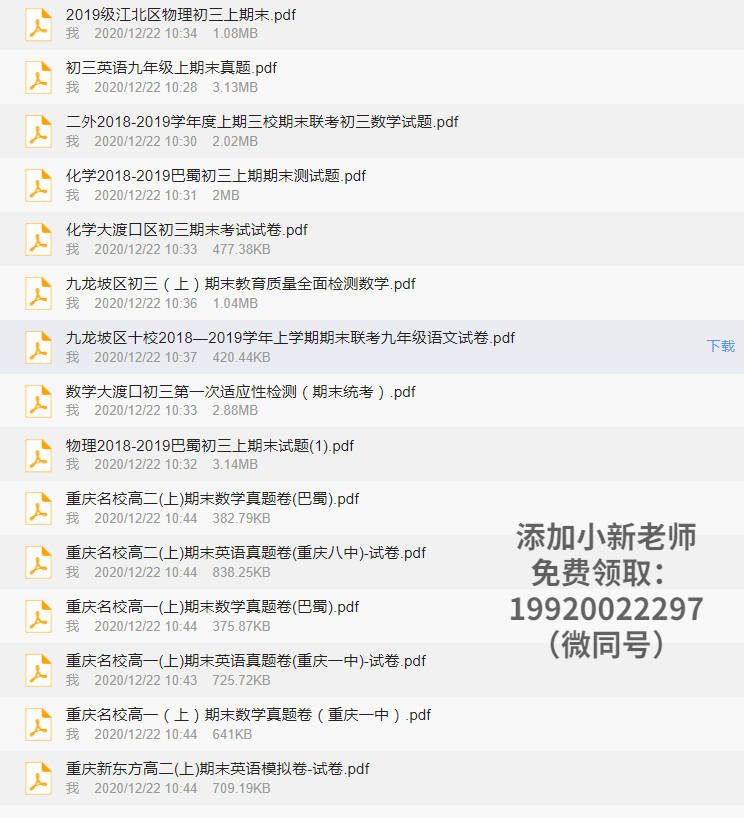Click the 375.87KB file size text
The width and height of the screenshot is (744, 818).
click(x=242, y=627)
